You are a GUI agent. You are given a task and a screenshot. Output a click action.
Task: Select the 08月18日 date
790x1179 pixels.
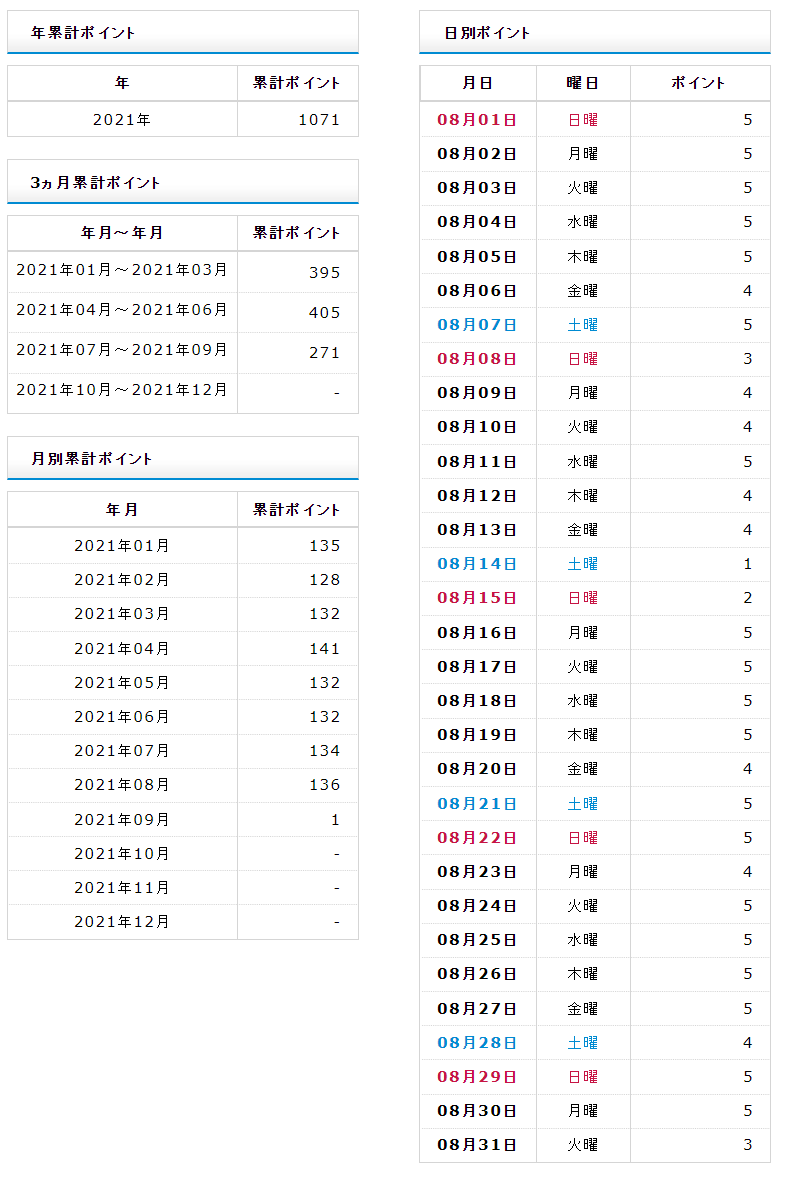pos(477,701)
